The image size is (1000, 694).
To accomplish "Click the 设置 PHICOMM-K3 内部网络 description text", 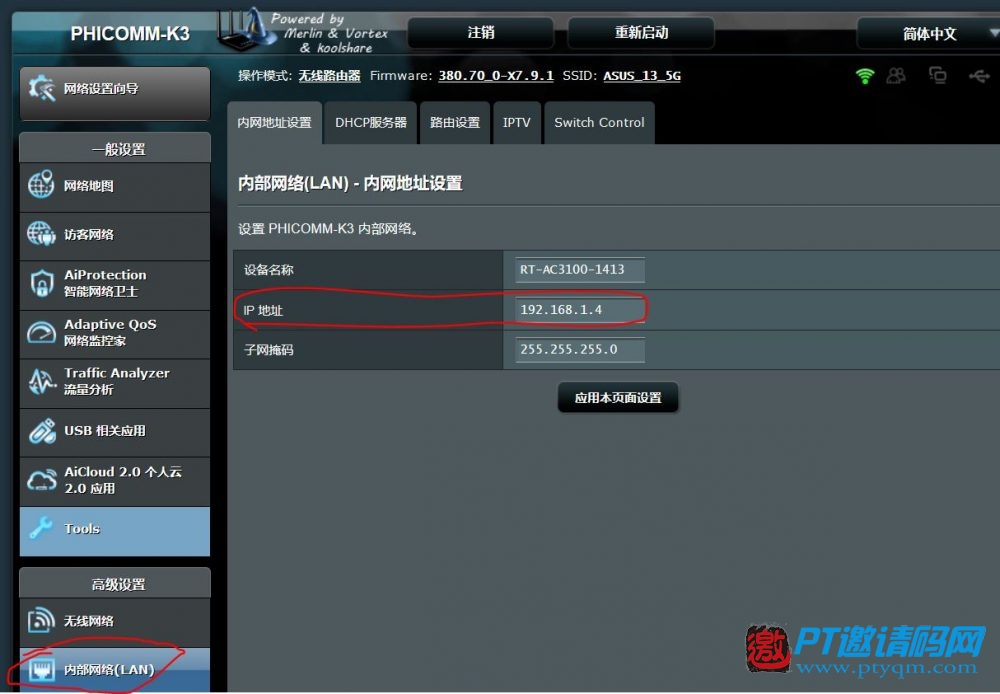I will click(x=328, y=228).
